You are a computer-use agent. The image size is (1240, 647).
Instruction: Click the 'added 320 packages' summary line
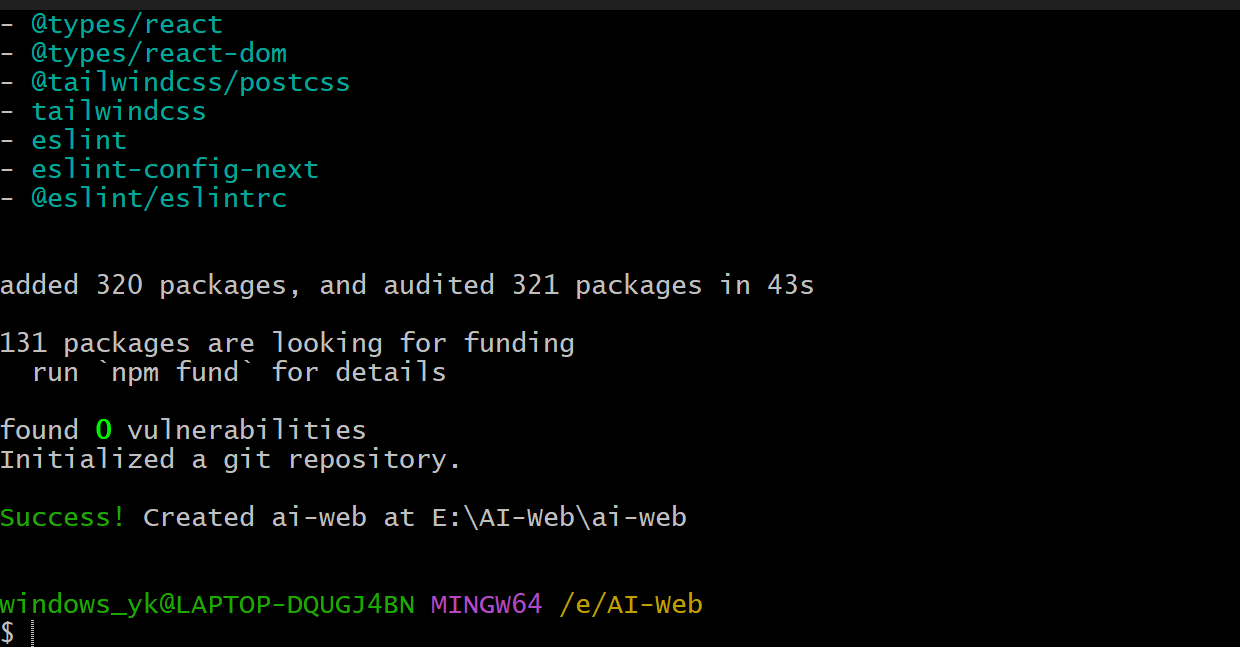pos(407,286)
